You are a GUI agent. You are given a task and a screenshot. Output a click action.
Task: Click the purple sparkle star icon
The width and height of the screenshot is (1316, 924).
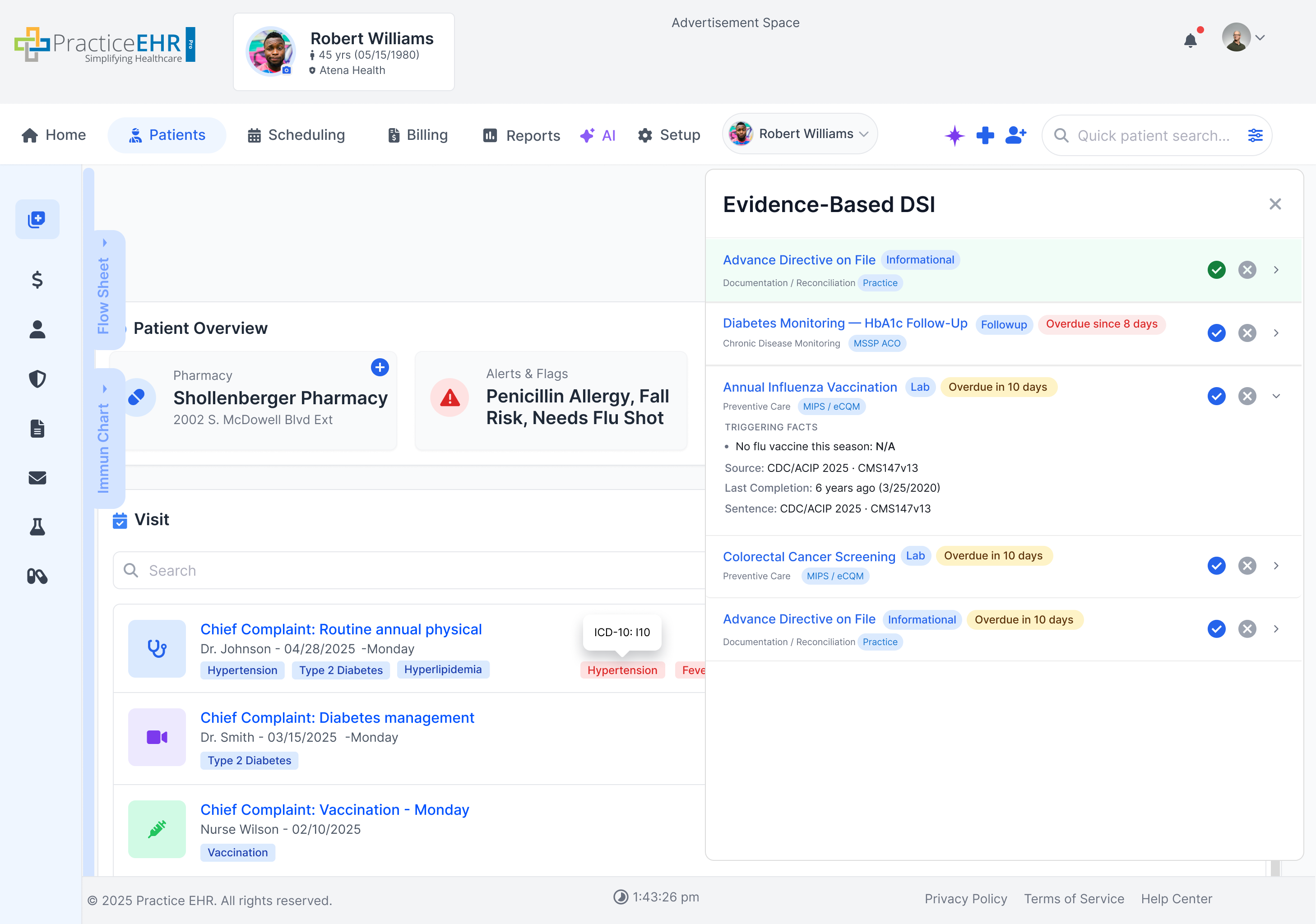pyautogui.click(x=955, y=135)
